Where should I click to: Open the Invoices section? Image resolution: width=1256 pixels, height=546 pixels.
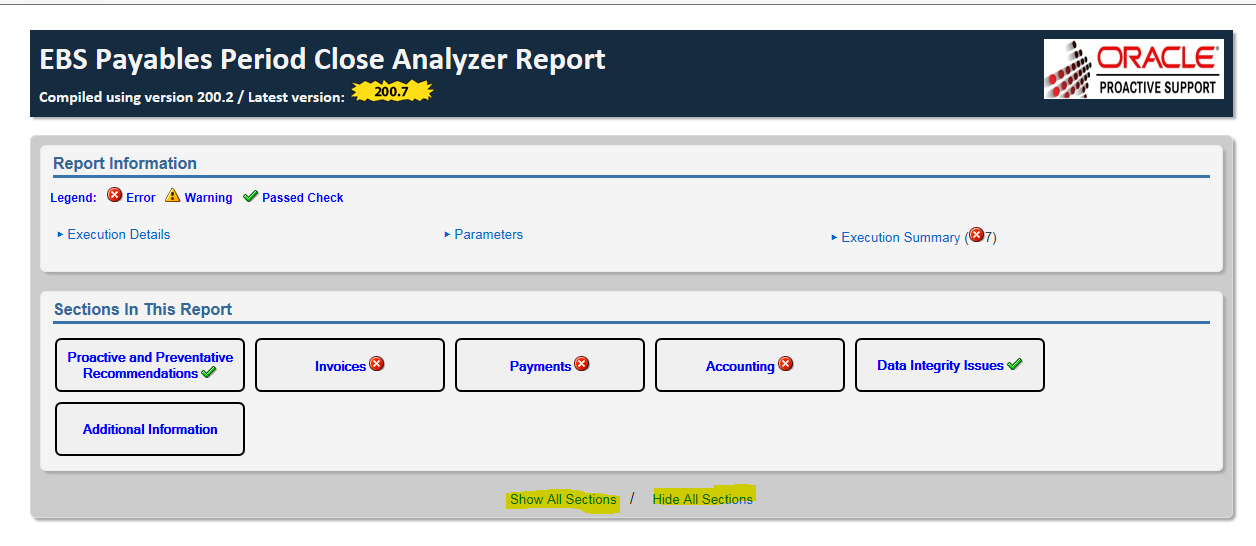(x=350, y=365)
